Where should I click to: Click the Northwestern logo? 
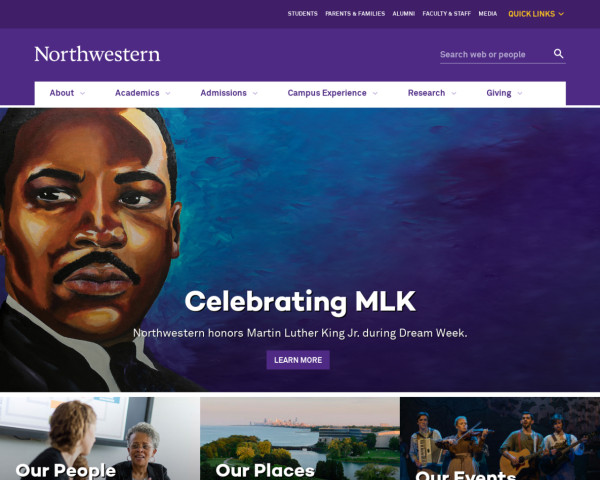[x=97, y=54]
